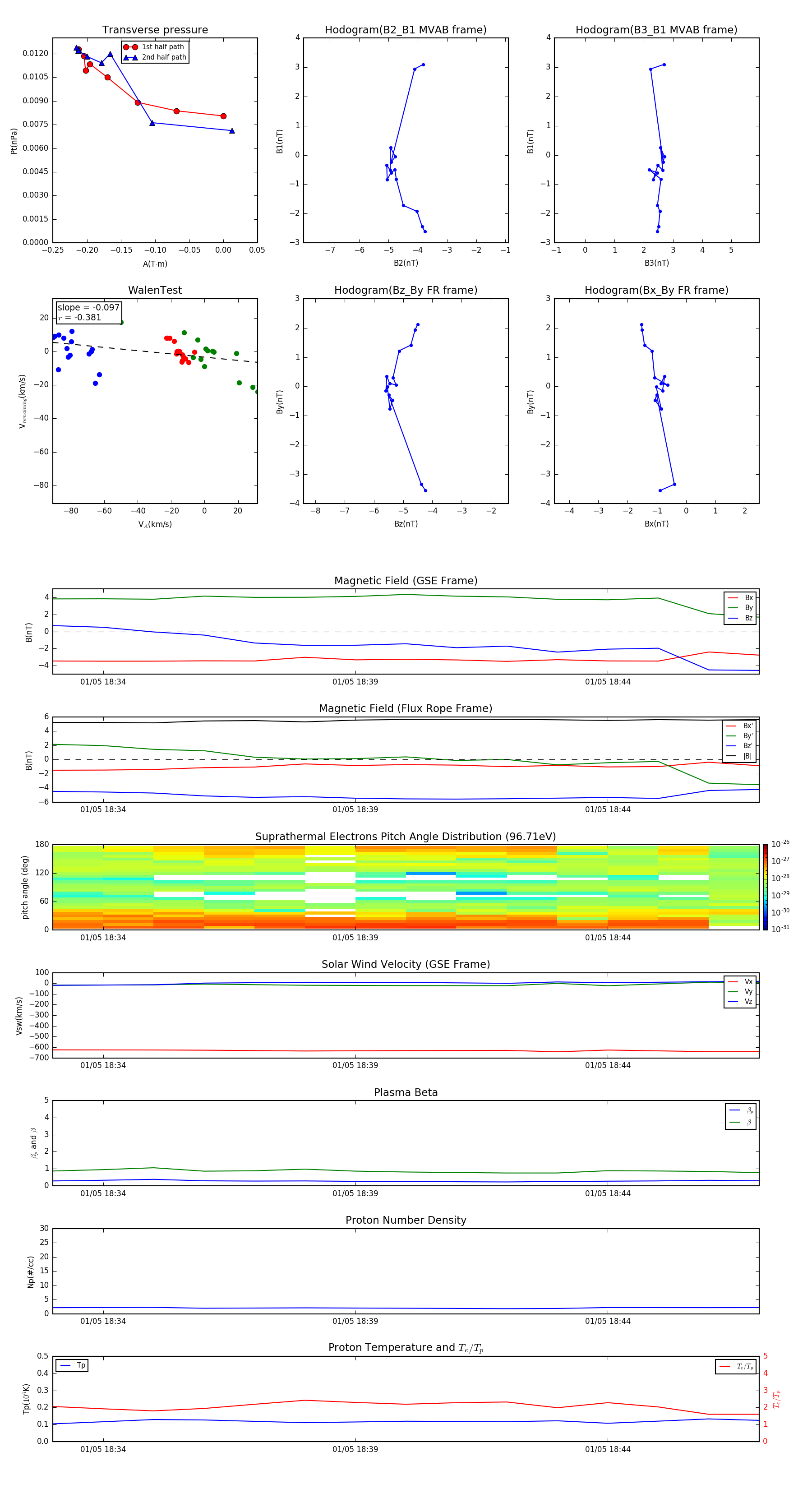Click the "B2(nT)" x-axis label
Screen dimensions: 812x1489
[x=406, y=263]
